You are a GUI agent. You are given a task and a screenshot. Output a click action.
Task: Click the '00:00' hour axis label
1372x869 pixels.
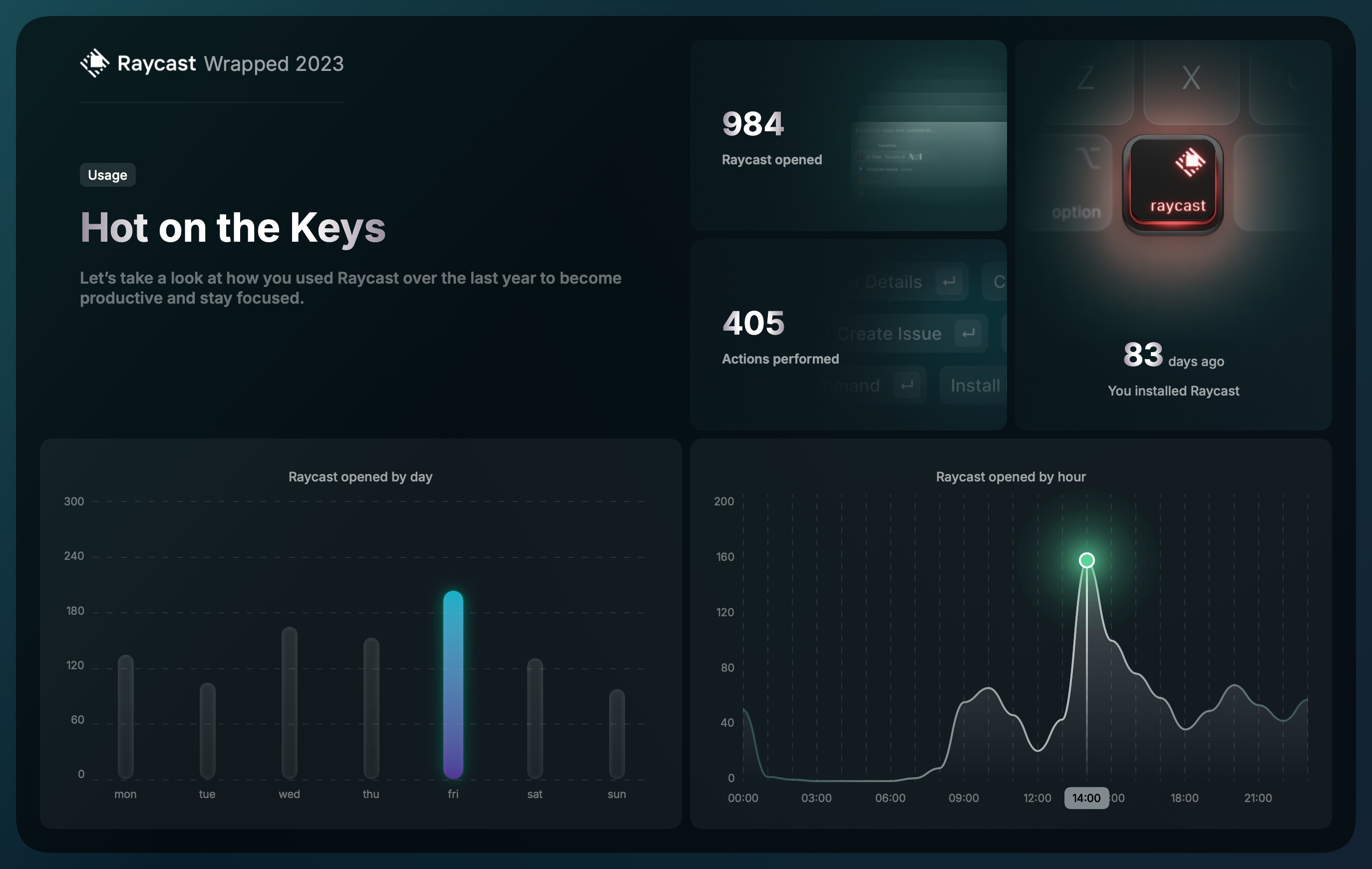click(x=742, y=798)
